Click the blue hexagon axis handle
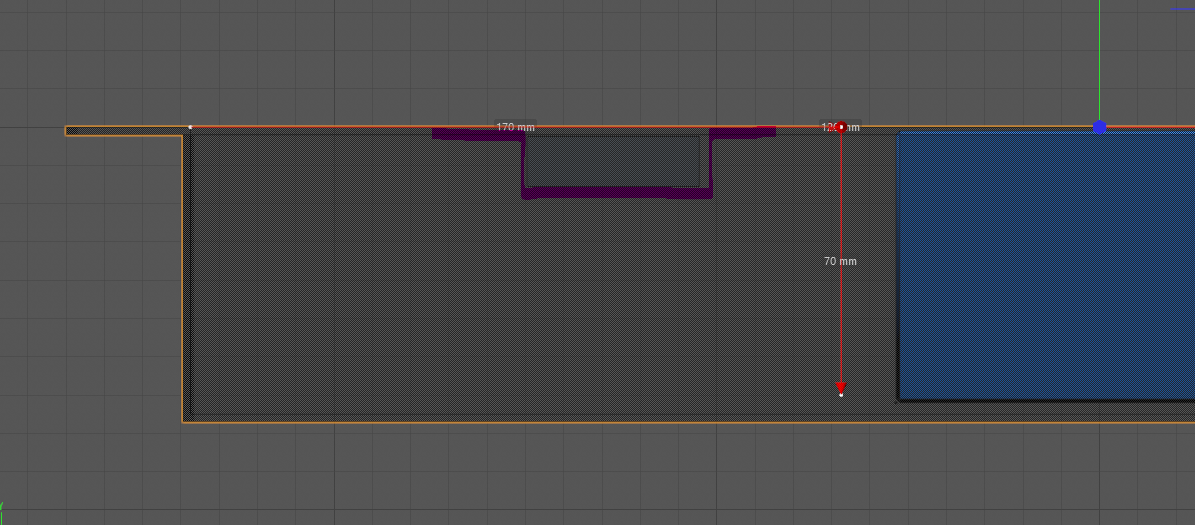This screenshot has height=525, width=1195. [x=1100, y=127]
